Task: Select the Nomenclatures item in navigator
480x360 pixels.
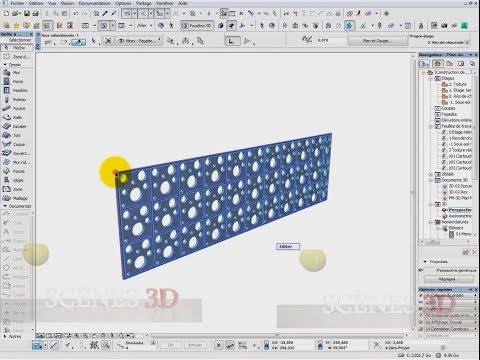Action: pyautogui.click(x=452, y=222)
